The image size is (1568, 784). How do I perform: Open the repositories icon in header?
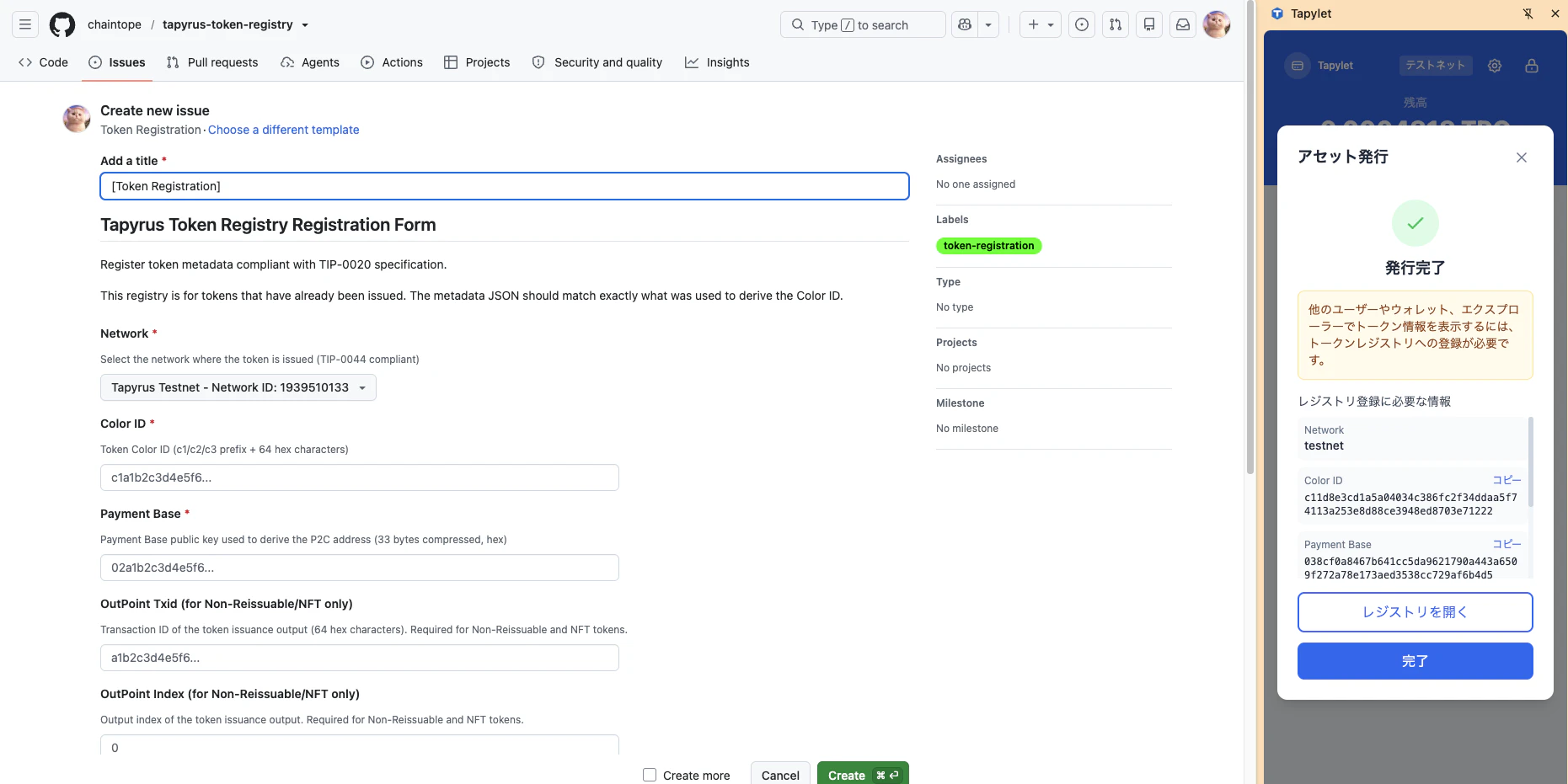pos(1149,24)
